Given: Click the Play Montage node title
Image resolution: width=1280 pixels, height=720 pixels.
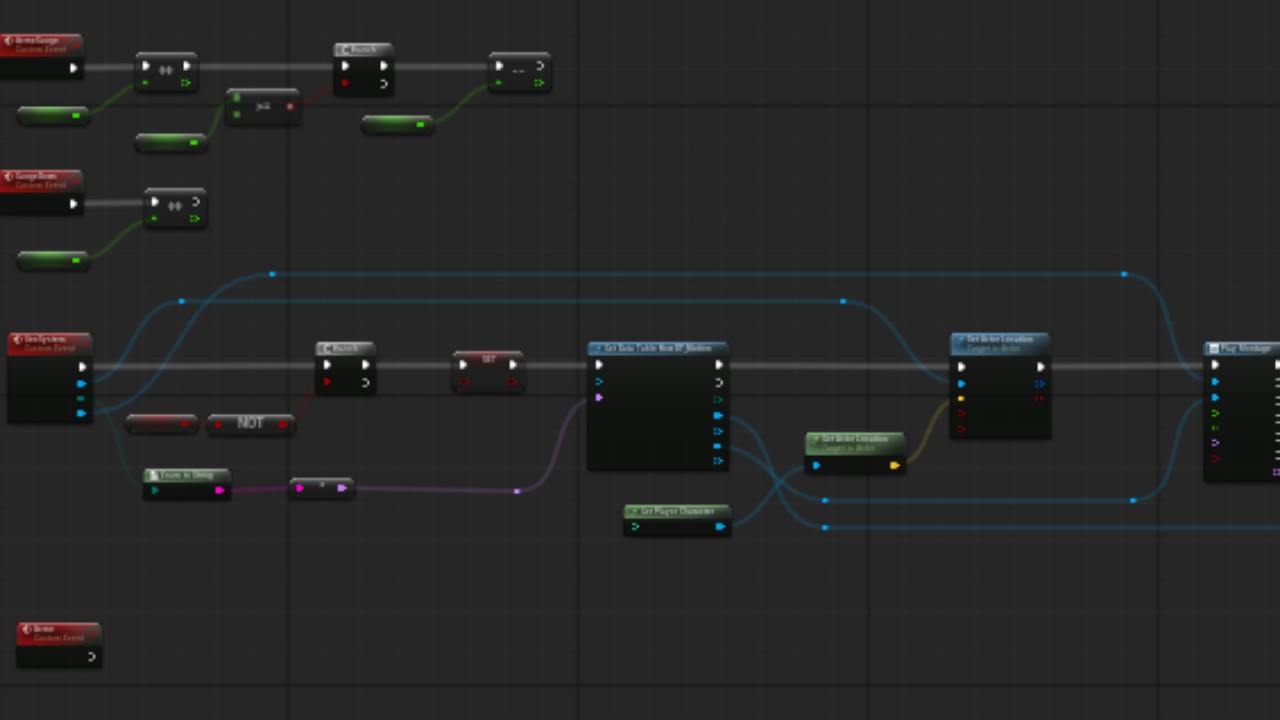Looking at the screenshot, I should (1242, 348).
